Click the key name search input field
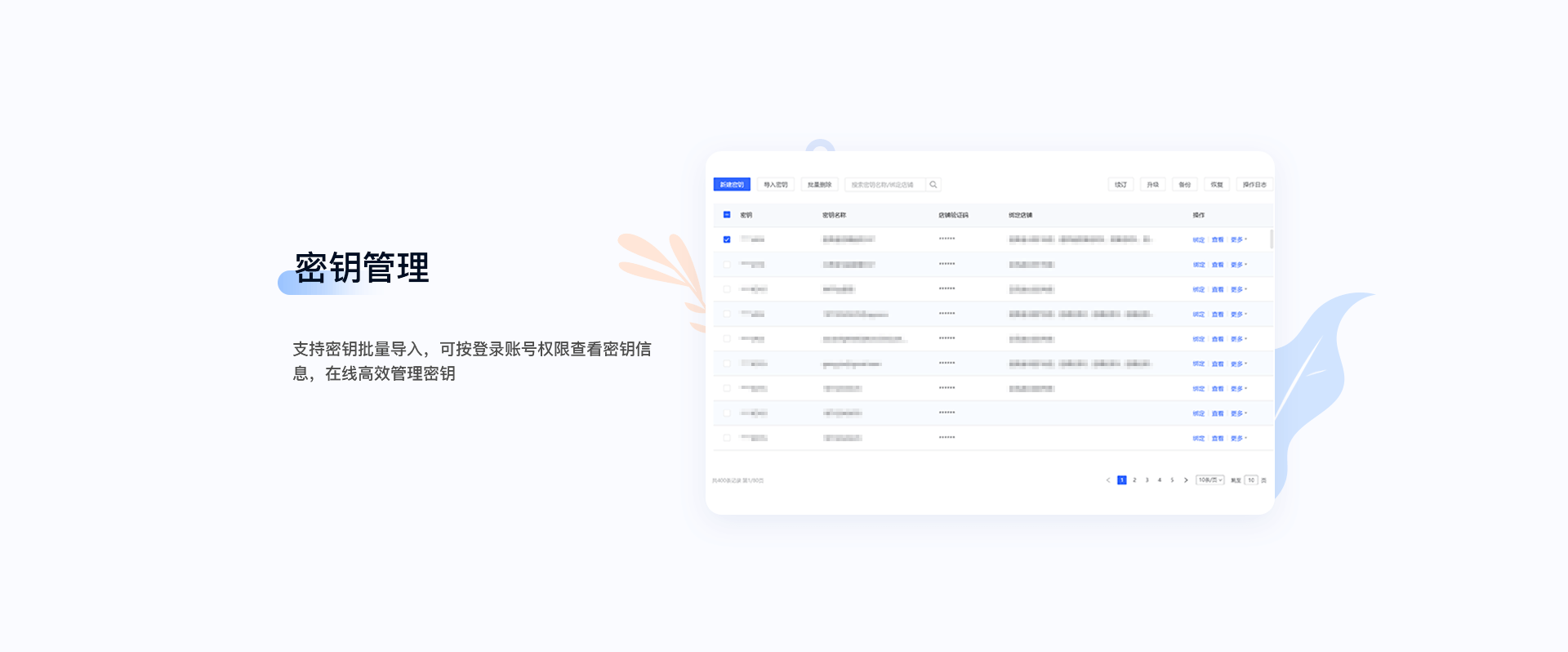1568x652 pixels. point(885,185)
